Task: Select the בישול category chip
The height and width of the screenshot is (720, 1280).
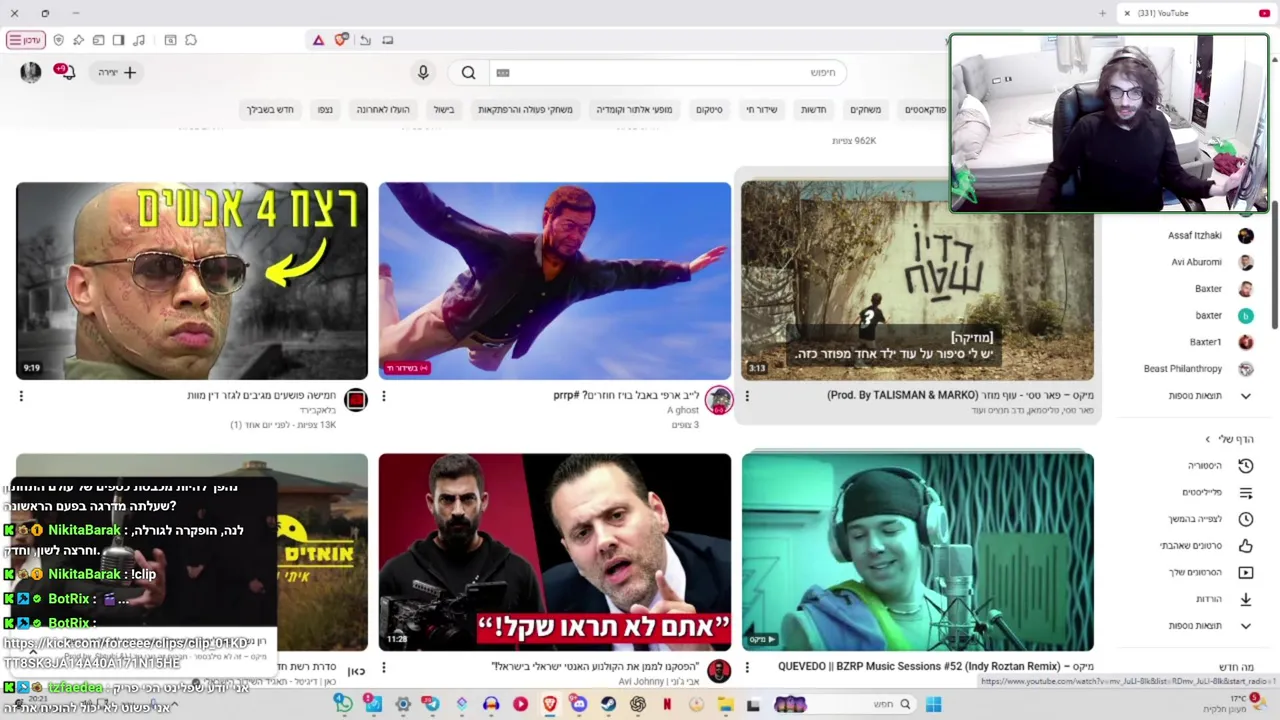Action: [x=444, y=109]
